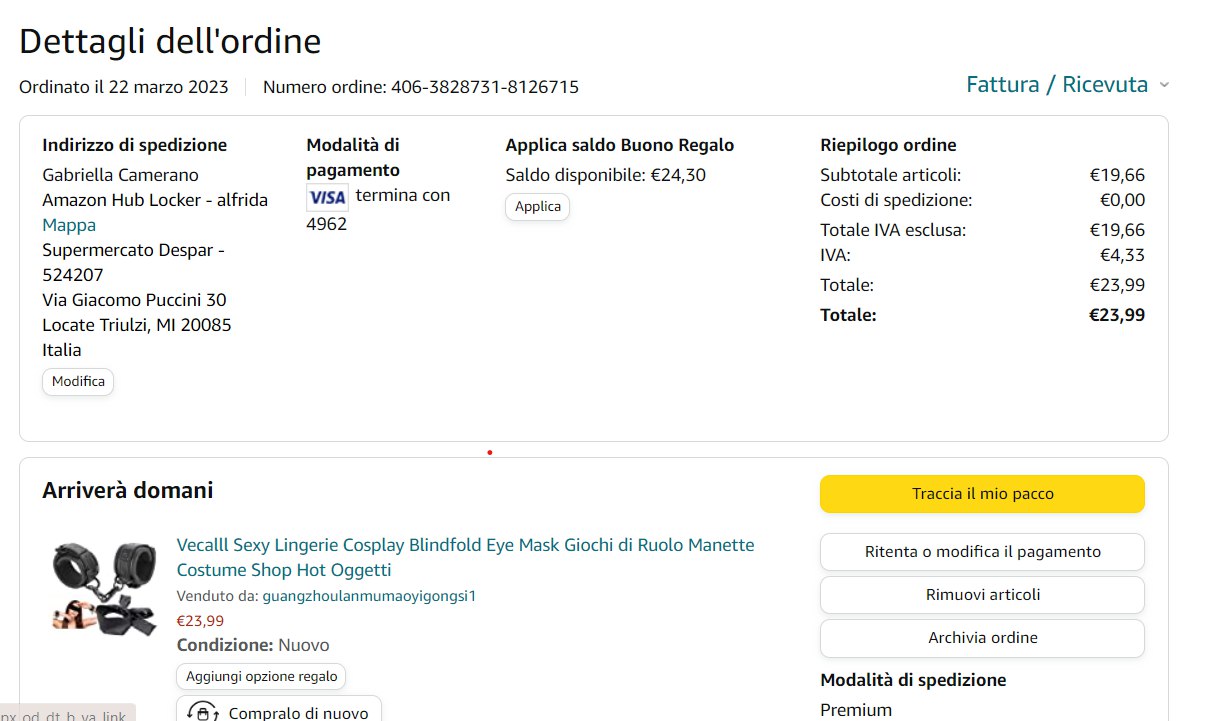Image resolution: width=1227 pixels, height=721 pixels.
Task: Select Ritenta o modifica il pagamento
Action: pos(982,552)
